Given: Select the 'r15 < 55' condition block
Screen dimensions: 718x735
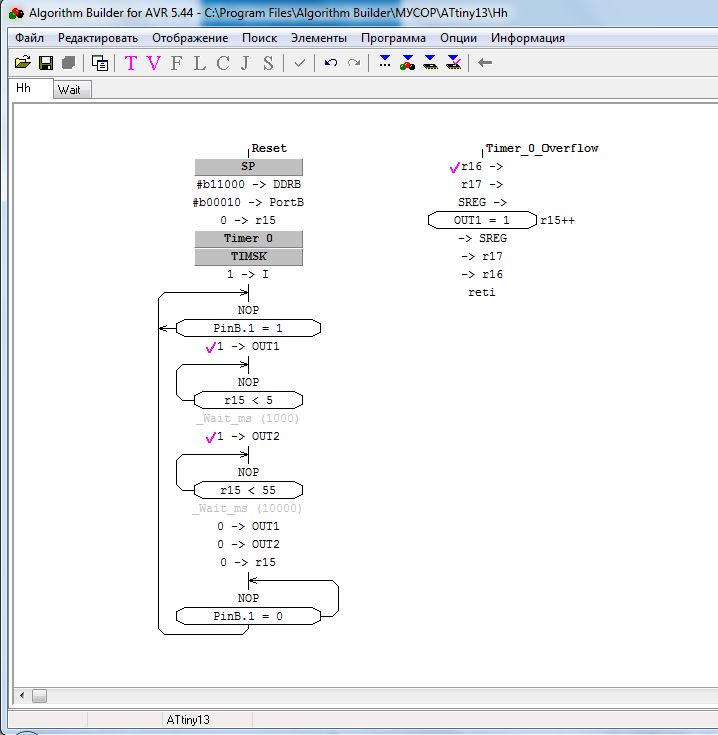Looking at the screenshot, I should pos(248,490).
